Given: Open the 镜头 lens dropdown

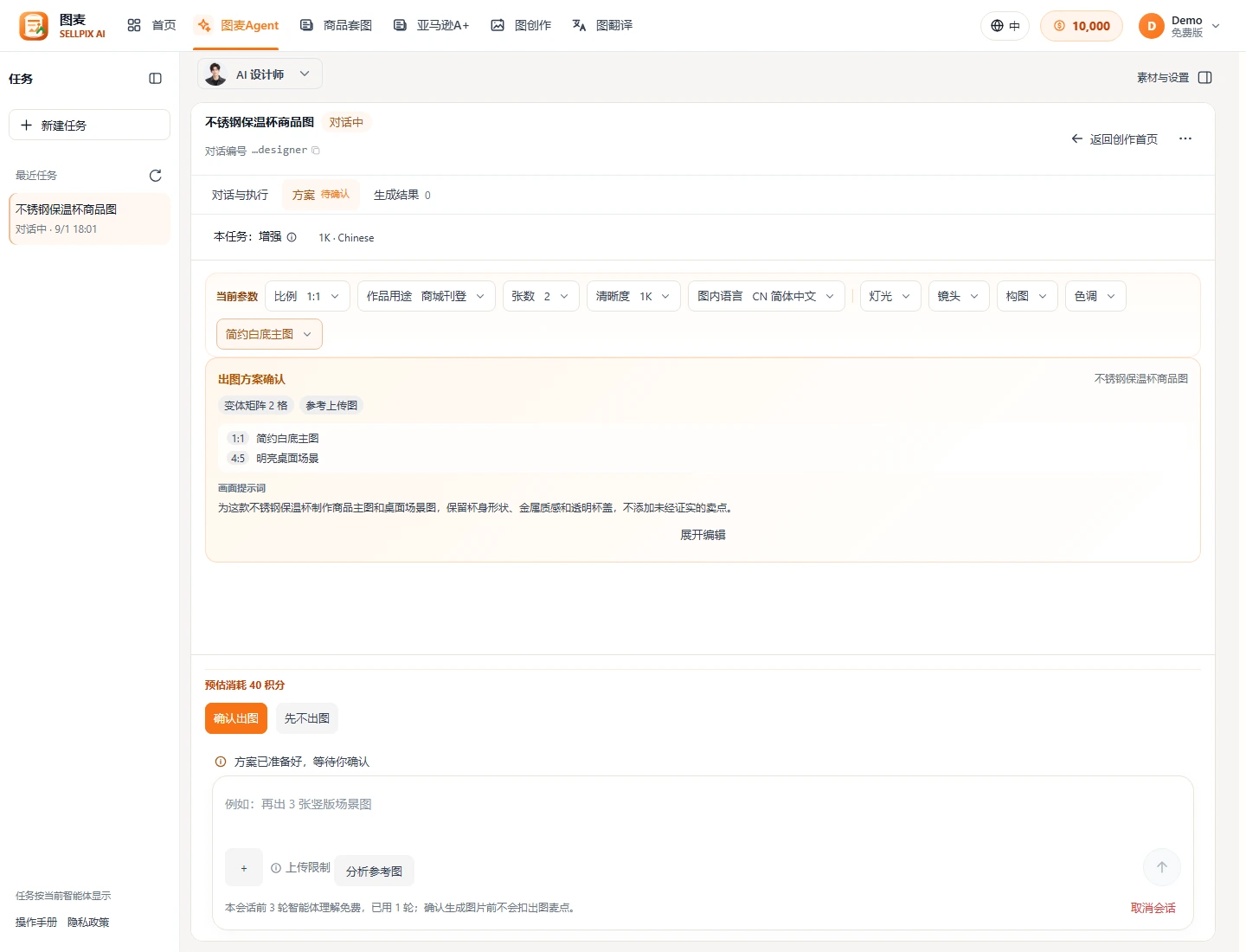Looking at the screenshot, I should point(959,296).
